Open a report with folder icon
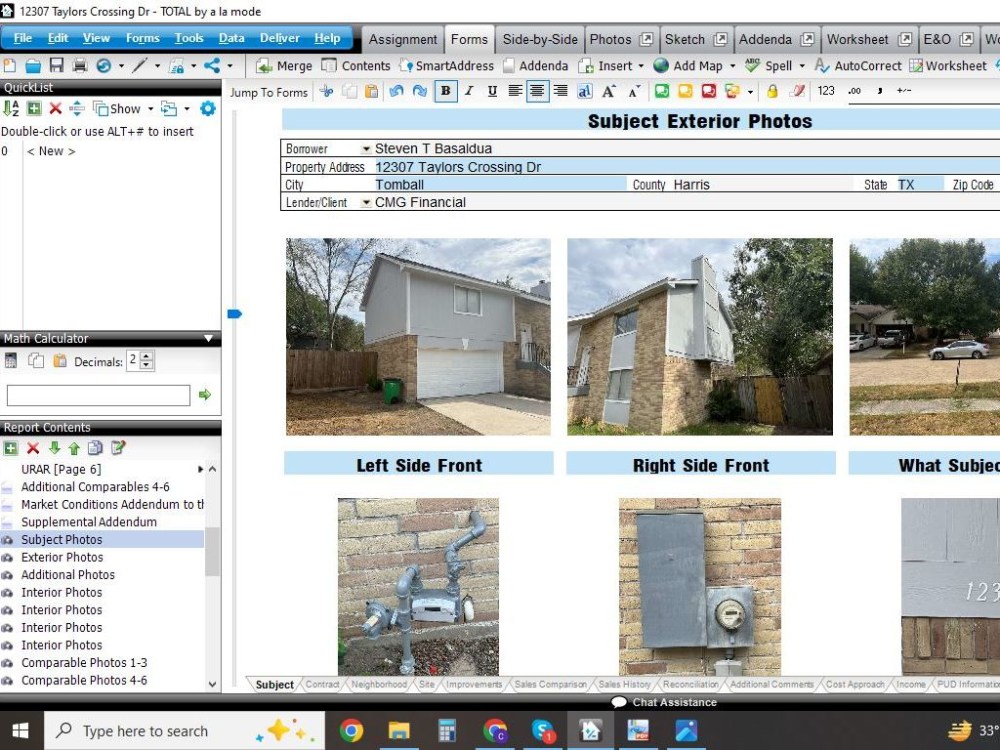 click(x=33, y=66)
